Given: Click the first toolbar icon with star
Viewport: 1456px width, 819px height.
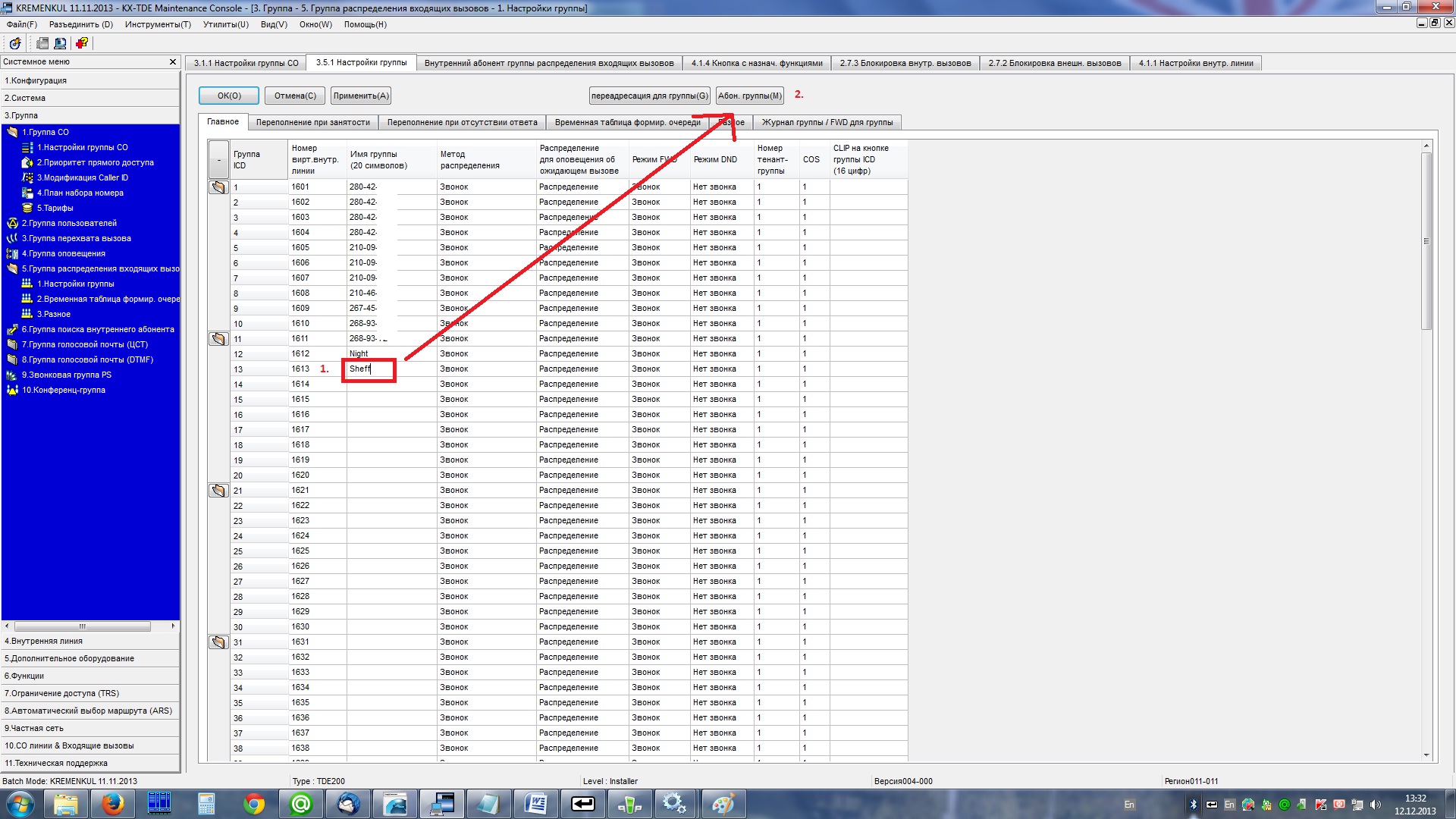Looking at the screenshot, I should [x=15, y=43].
